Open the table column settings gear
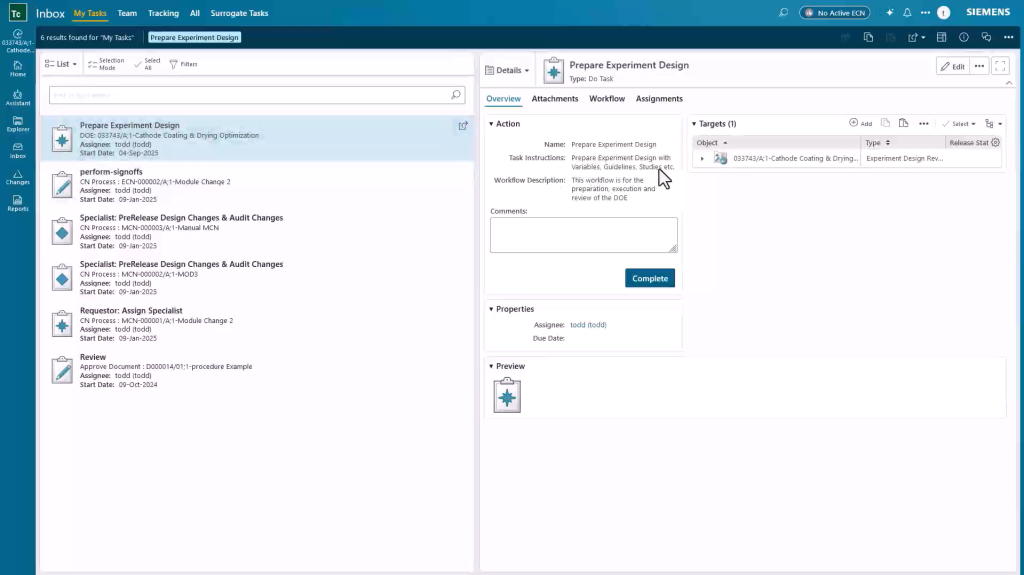The image size is (1024, 575). pyautogui.click(x=995, y=143)
